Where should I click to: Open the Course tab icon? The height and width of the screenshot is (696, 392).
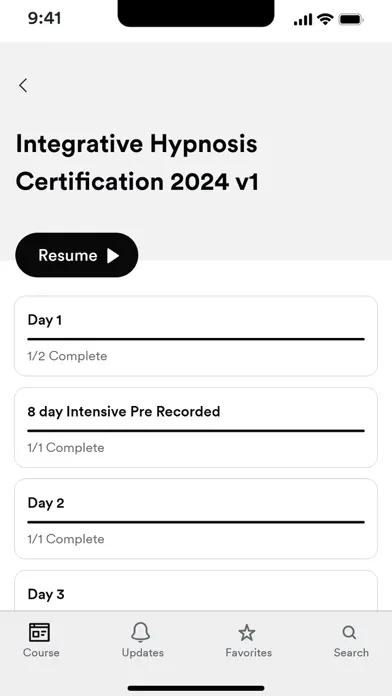(x=40, y=632)
